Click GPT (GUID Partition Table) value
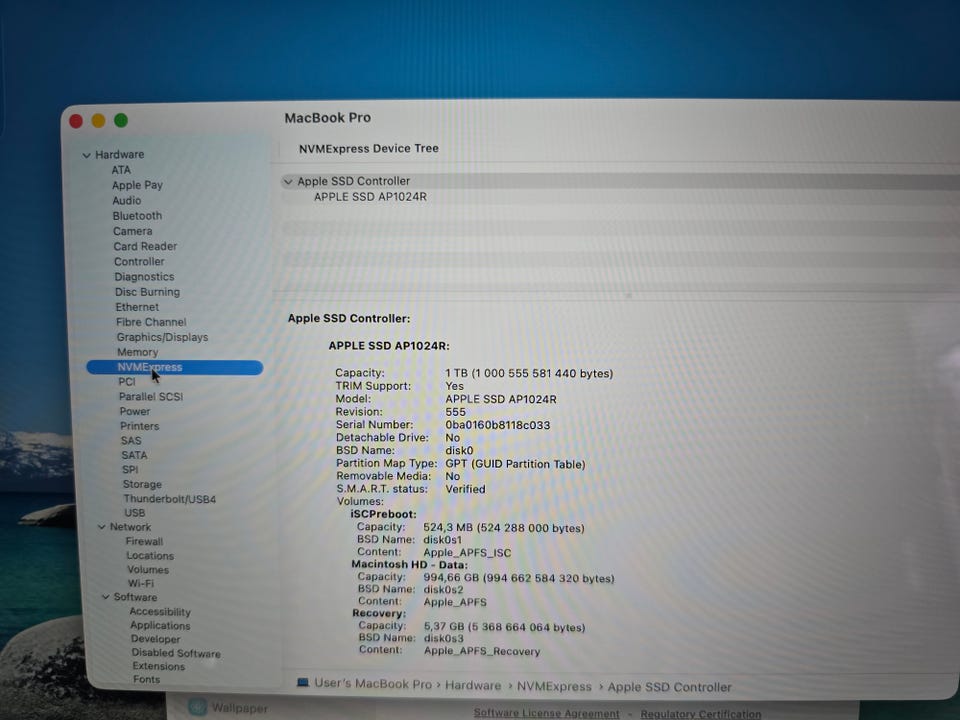This screenshot has height=720, width=960. (515, 464)
